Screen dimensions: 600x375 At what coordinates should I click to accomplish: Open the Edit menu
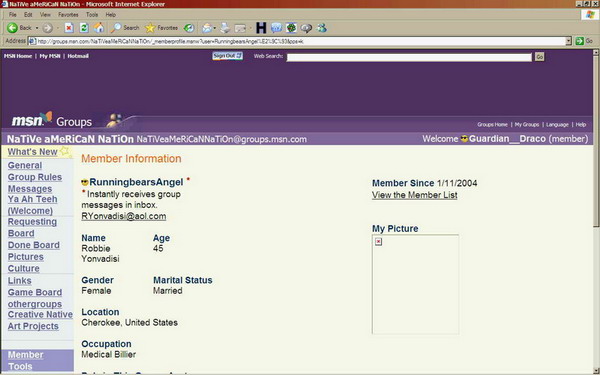tap(28, 15)
